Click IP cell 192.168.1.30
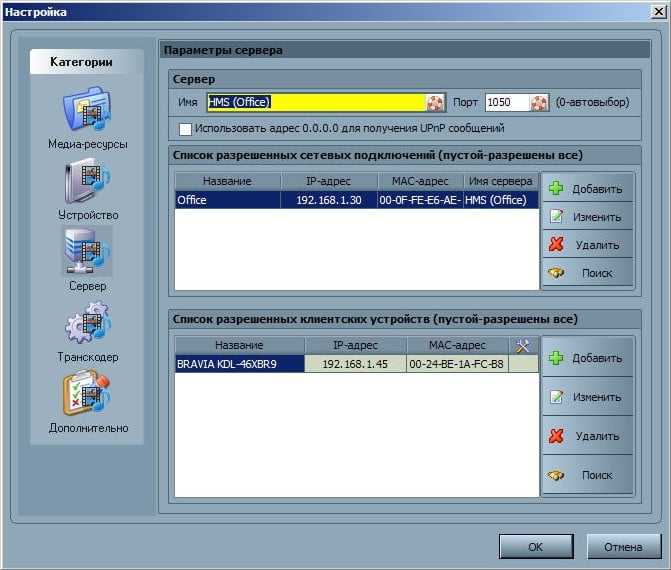This screenshot has height=570, width=671. click(x=329, y=200)
